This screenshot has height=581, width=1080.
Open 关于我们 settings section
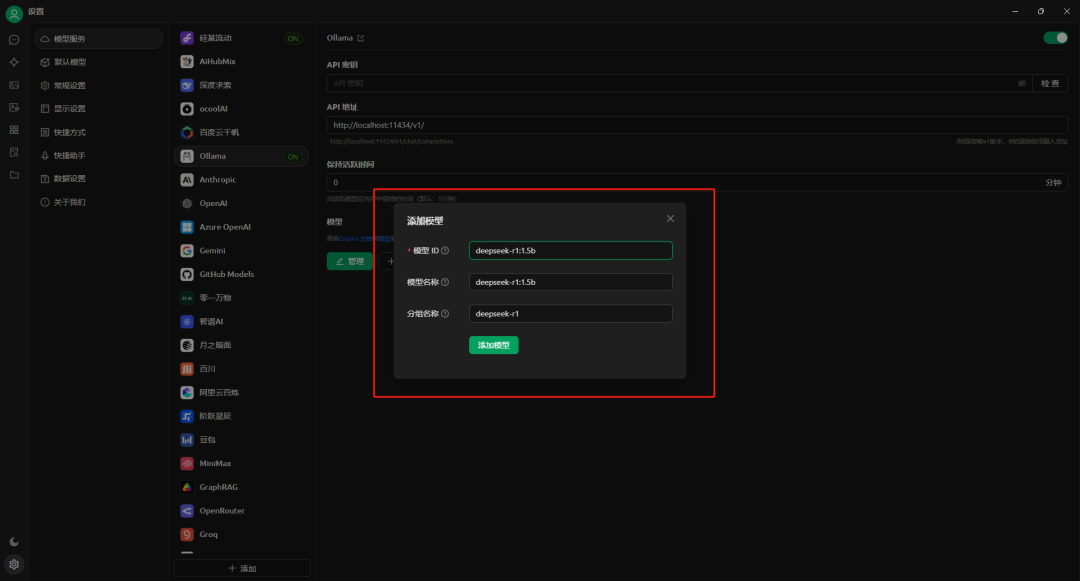click(98, 202)
